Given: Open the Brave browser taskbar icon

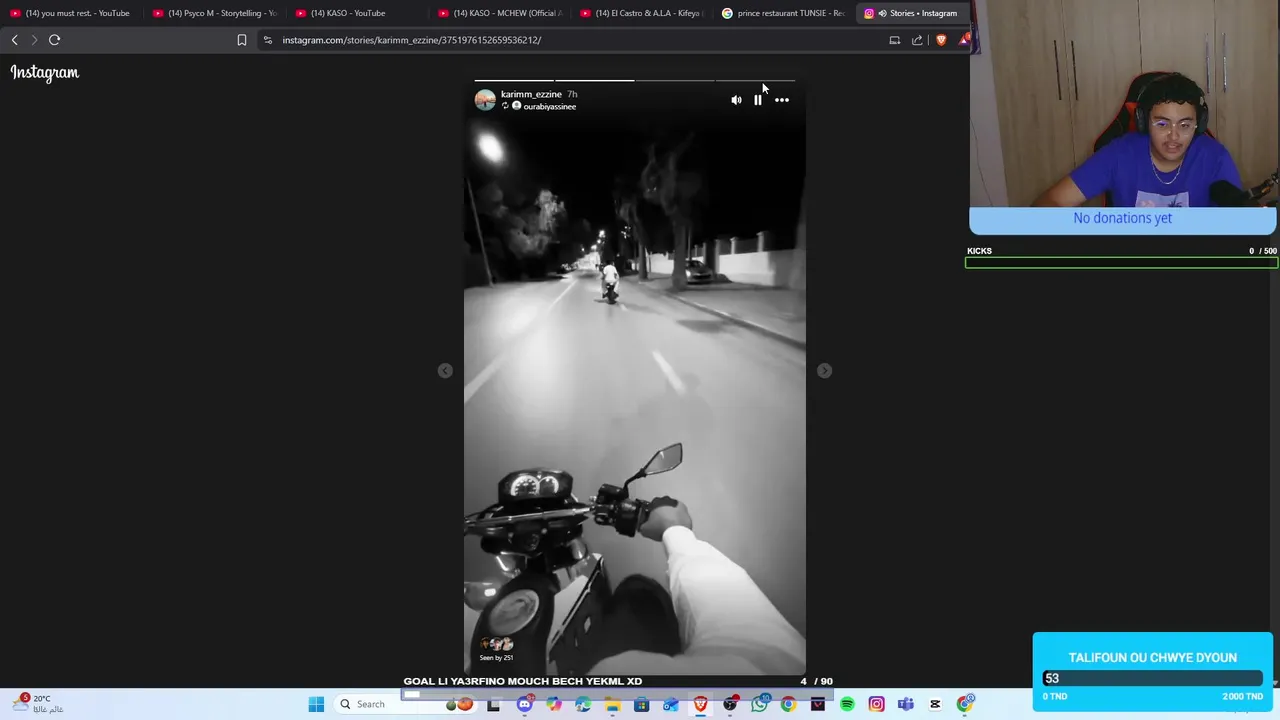Looking at the screenshot, I should pos(700,704).
